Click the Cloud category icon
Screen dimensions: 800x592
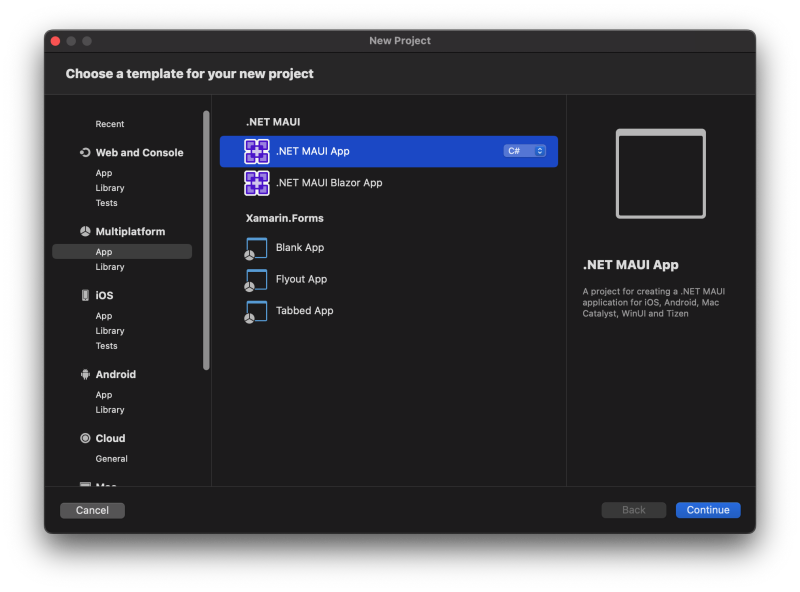coord(85,439)
